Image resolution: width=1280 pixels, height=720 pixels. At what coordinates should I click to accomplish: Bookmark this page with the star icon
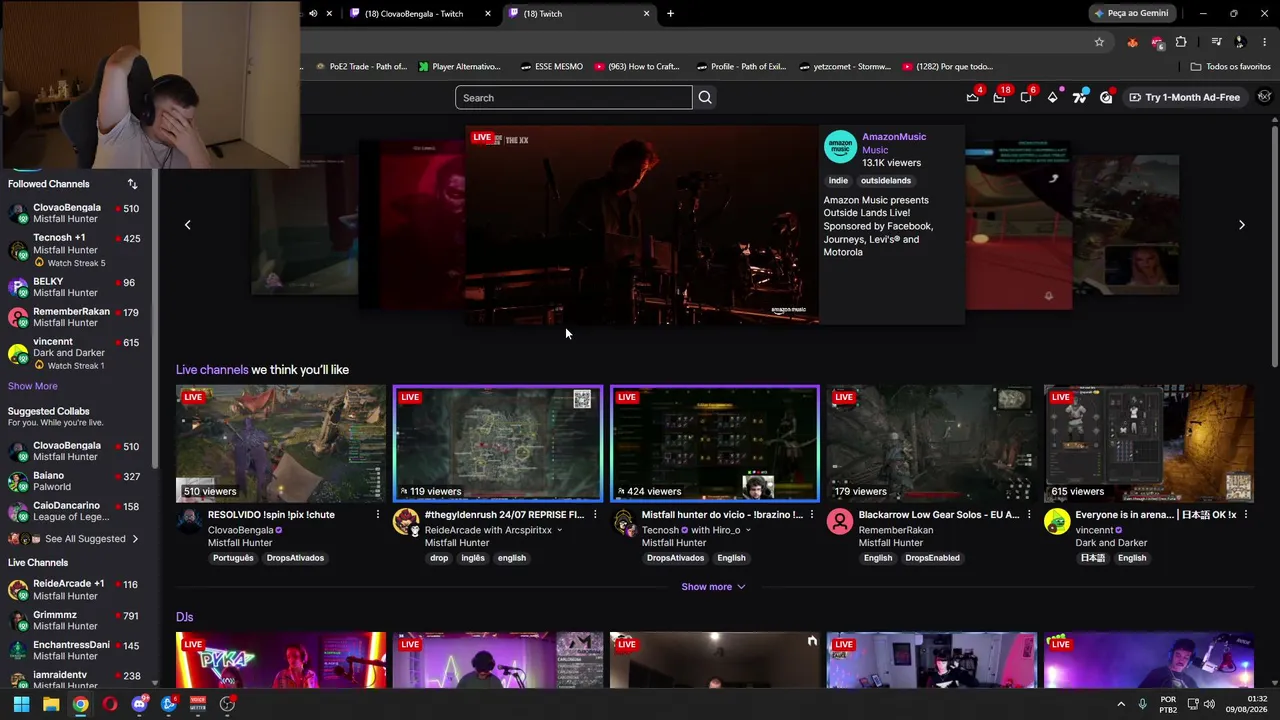coord(1099,42)
